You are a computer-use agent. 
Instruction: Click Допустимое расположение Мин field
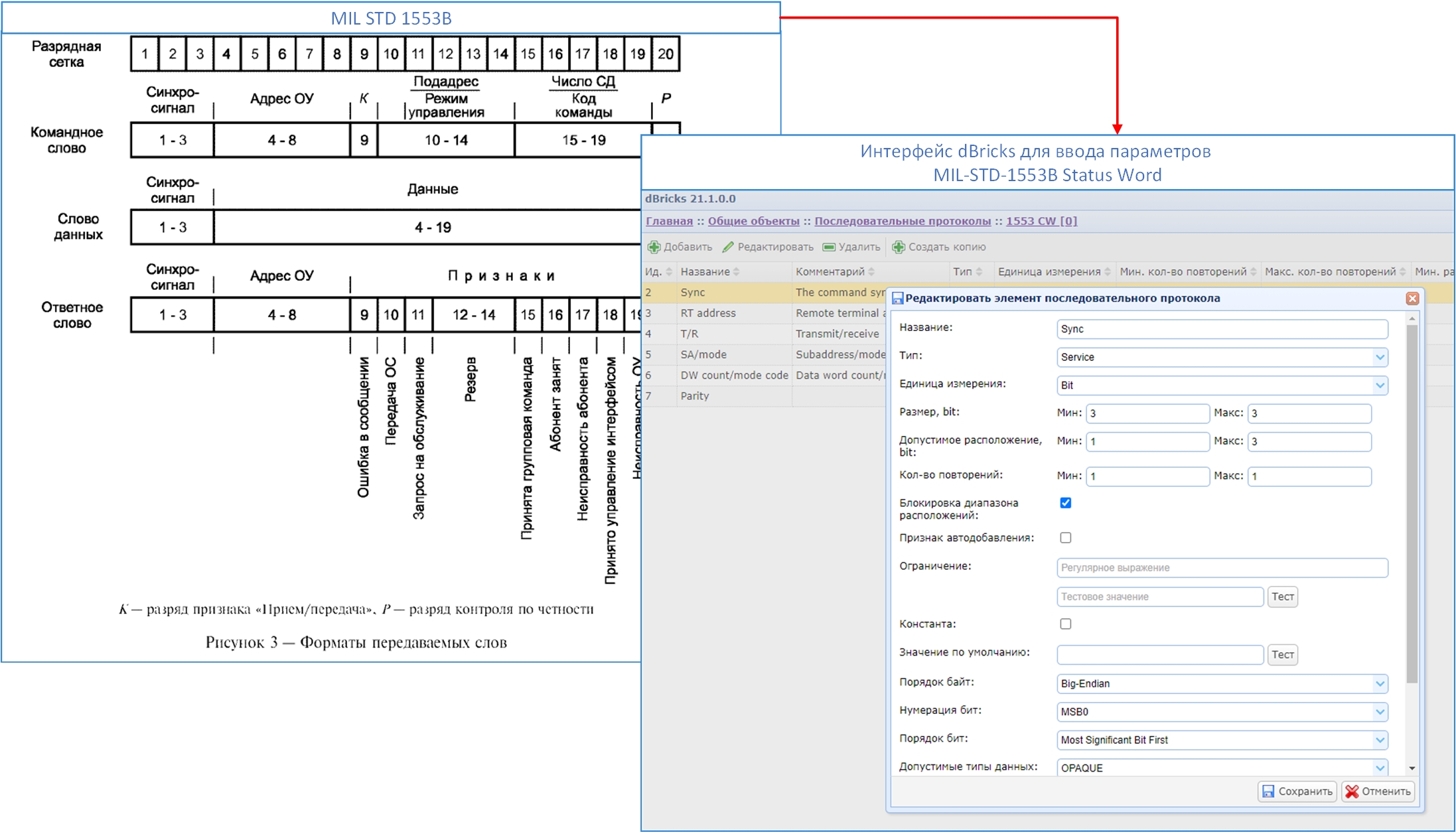[1147, 442]
